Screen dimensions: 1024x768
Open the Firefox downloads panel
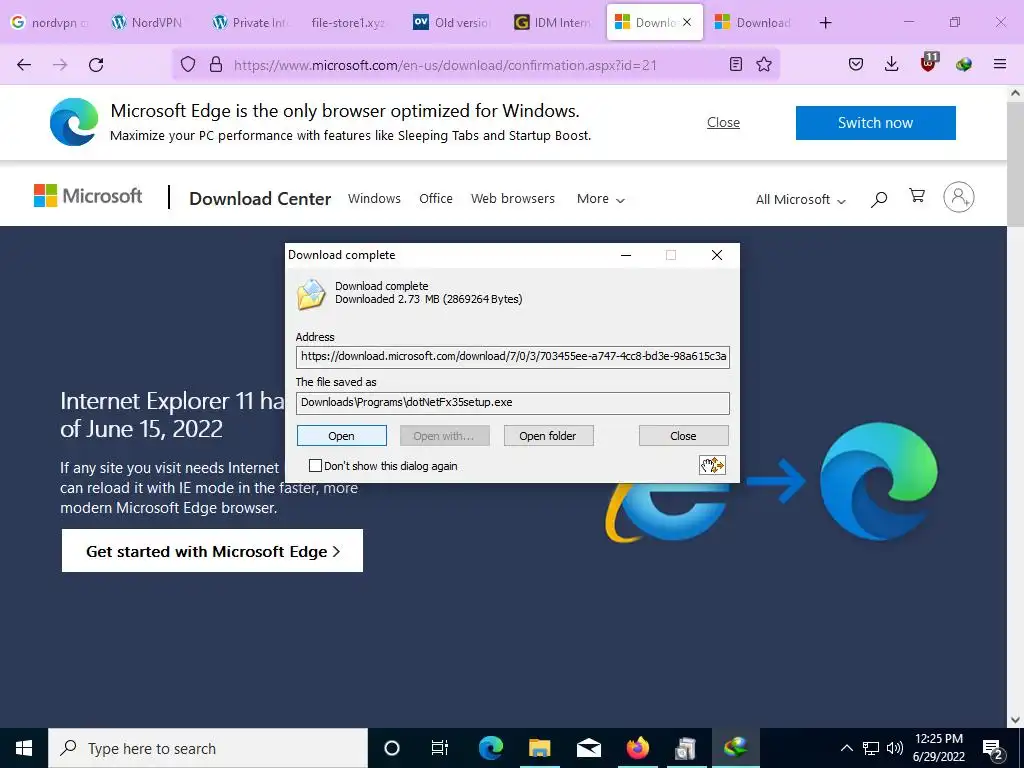click(891, 65)
